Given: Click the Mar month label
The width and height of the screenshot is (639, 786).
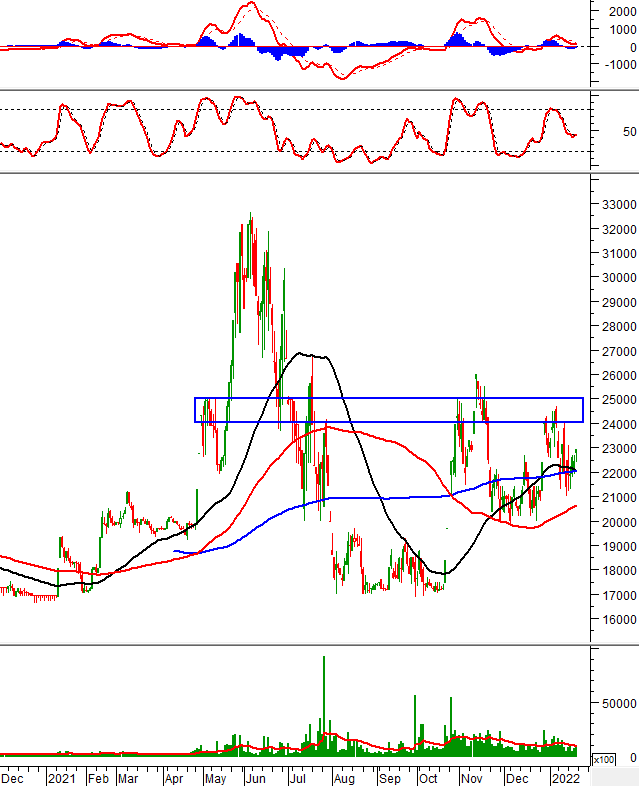Looking at the screenshot, I should (128, 778).
